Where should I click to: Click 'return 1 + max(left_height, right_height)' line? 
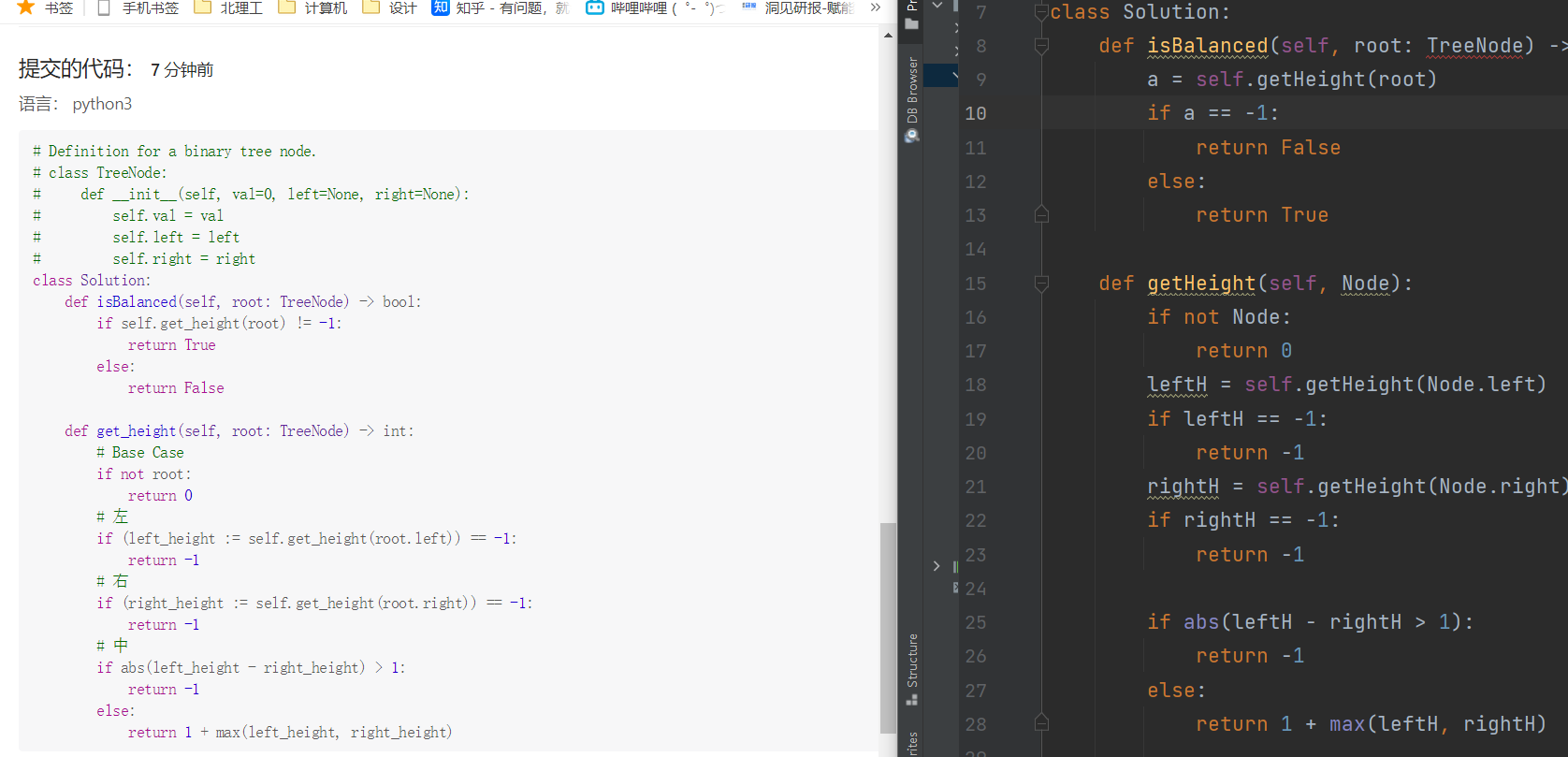coord(290,733)
